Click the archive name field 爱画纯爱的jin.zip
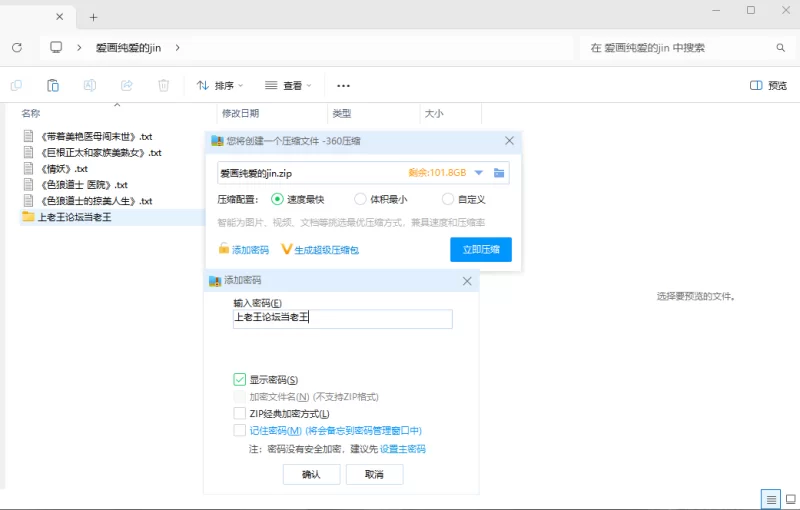Viewport: 800px width, 510px height. [311, 173]
